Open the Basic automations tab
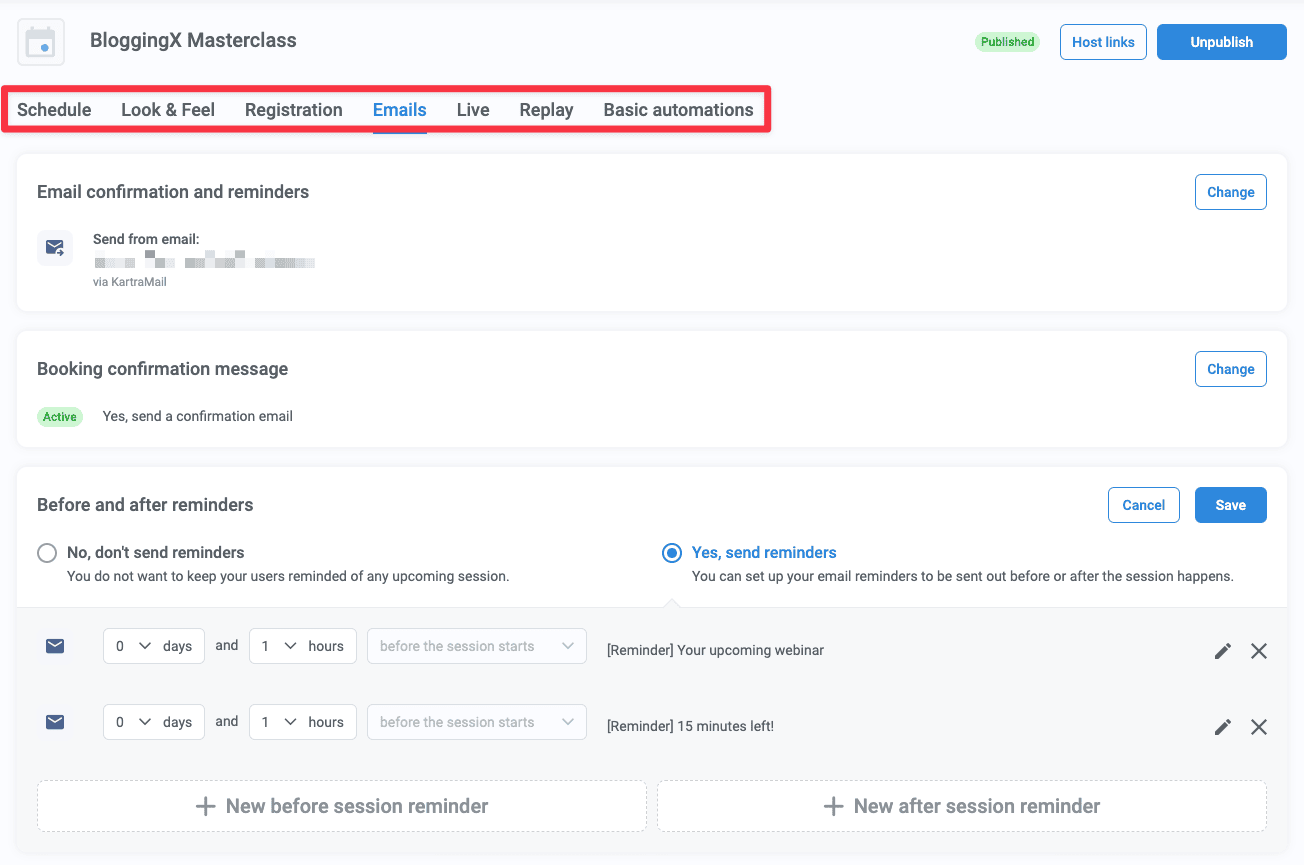1304x865 pixels. 678,110
